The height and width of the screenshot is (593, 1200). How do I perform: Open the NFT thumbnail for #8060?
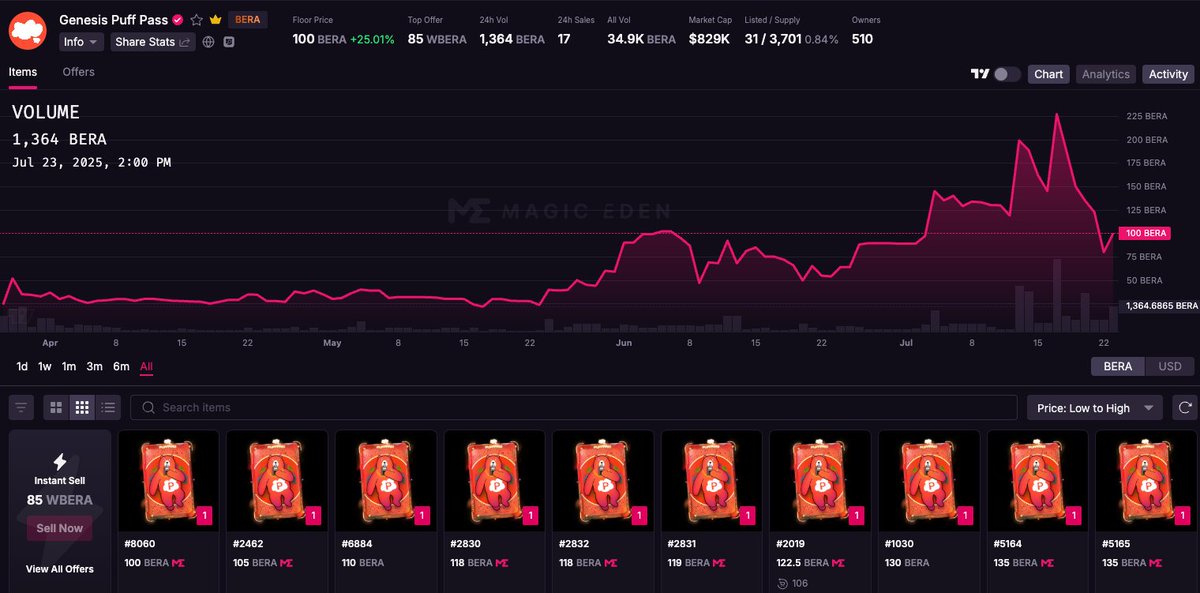pos(169,480)
